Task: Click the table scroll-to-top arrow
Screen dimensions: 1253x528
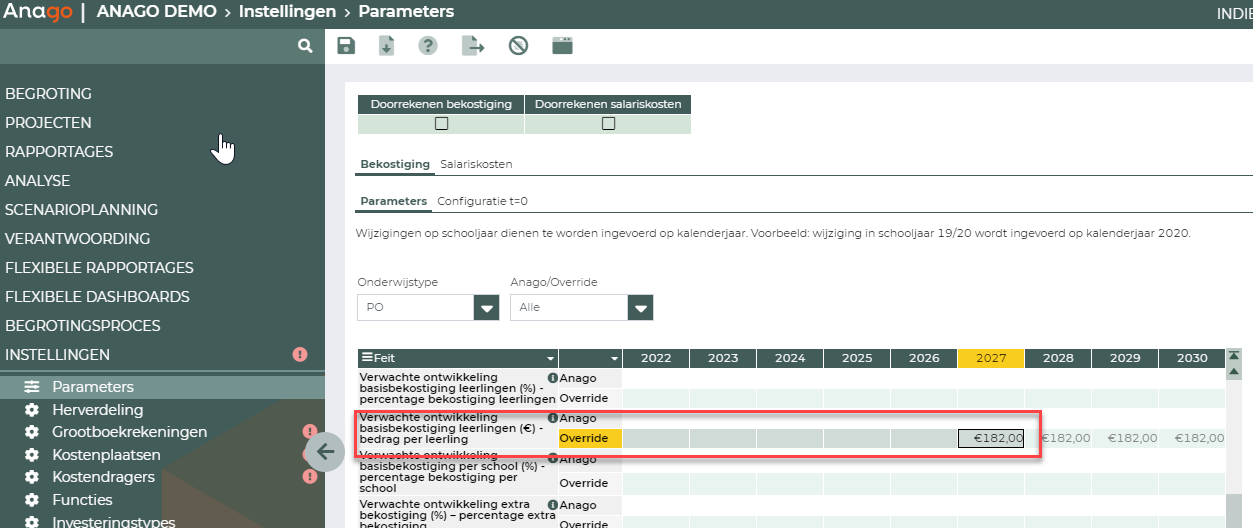Action: click(1234, 356)
